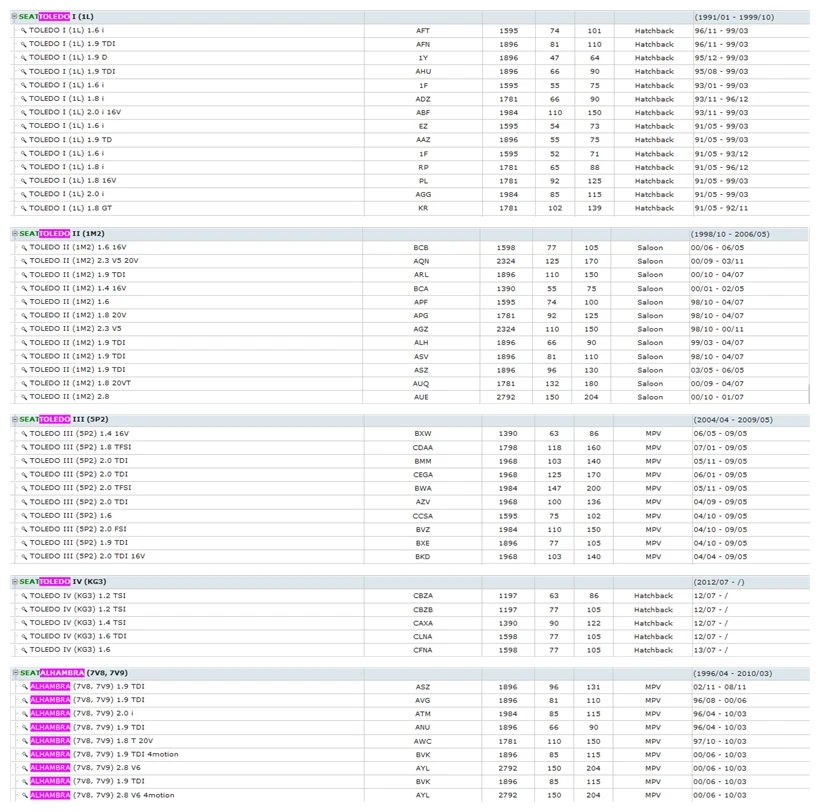
Task: Select the ALHAMBRA 1.9 TDI AVG row label
Action: 87,700
